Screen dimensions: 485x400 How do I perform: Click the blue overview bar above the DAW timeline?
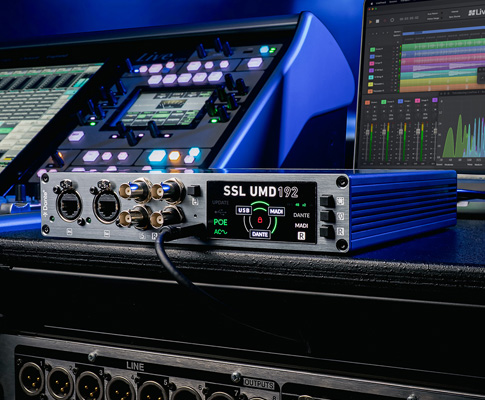pyautogui.click(x=443, y=31)
